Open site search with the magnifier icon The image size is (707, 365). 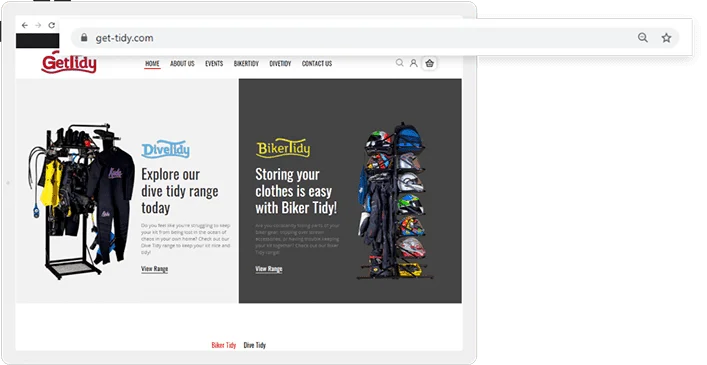coord(399,63)
